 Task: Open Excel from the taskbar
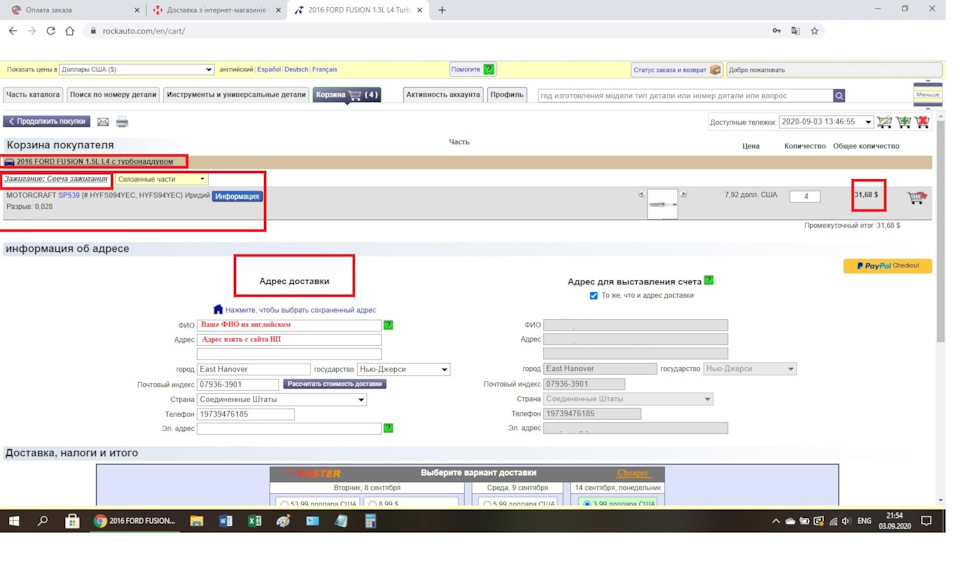coord(255,521)
